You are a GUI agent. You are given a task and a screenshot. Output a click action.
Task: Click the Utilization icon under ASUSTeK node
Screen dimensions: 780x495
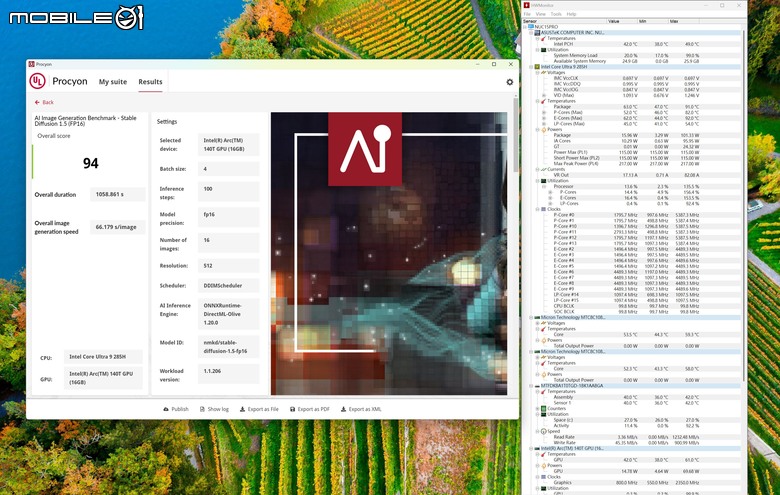544,50
